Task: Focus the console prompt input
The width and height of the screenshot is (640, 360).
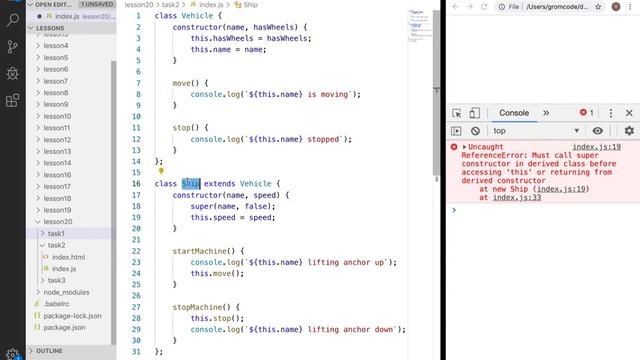Action: coord(547,210)
